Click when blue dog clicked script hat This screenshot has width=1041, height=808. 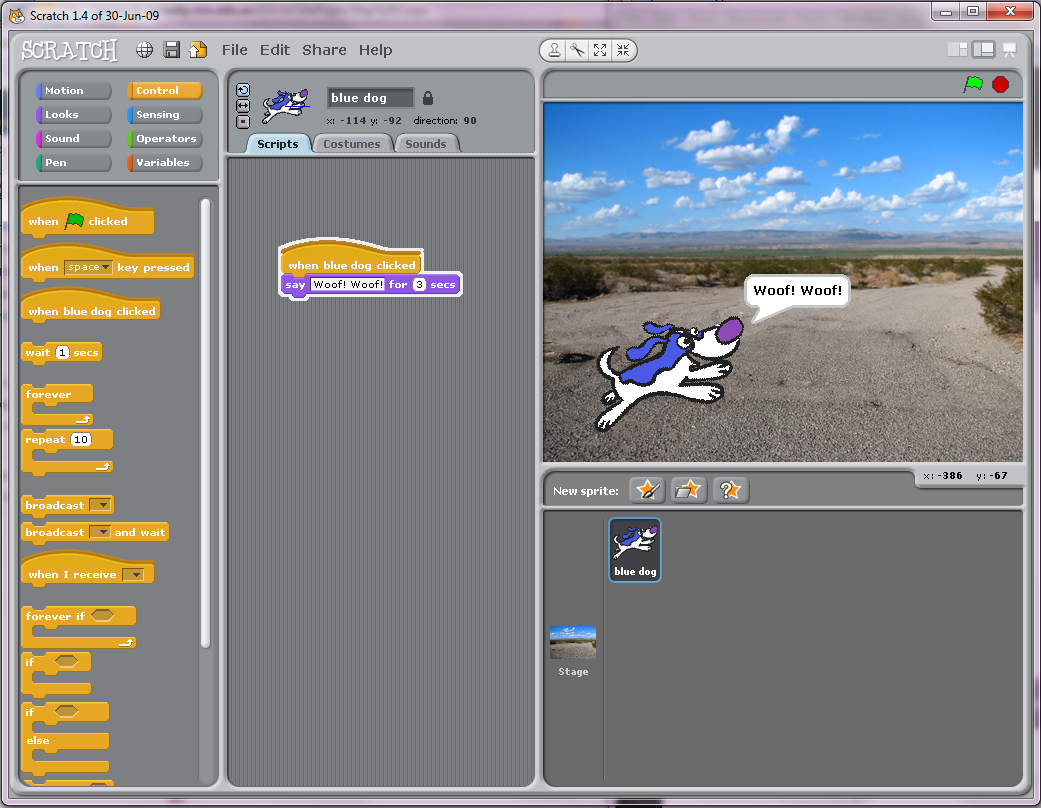(x=351, y=258)
